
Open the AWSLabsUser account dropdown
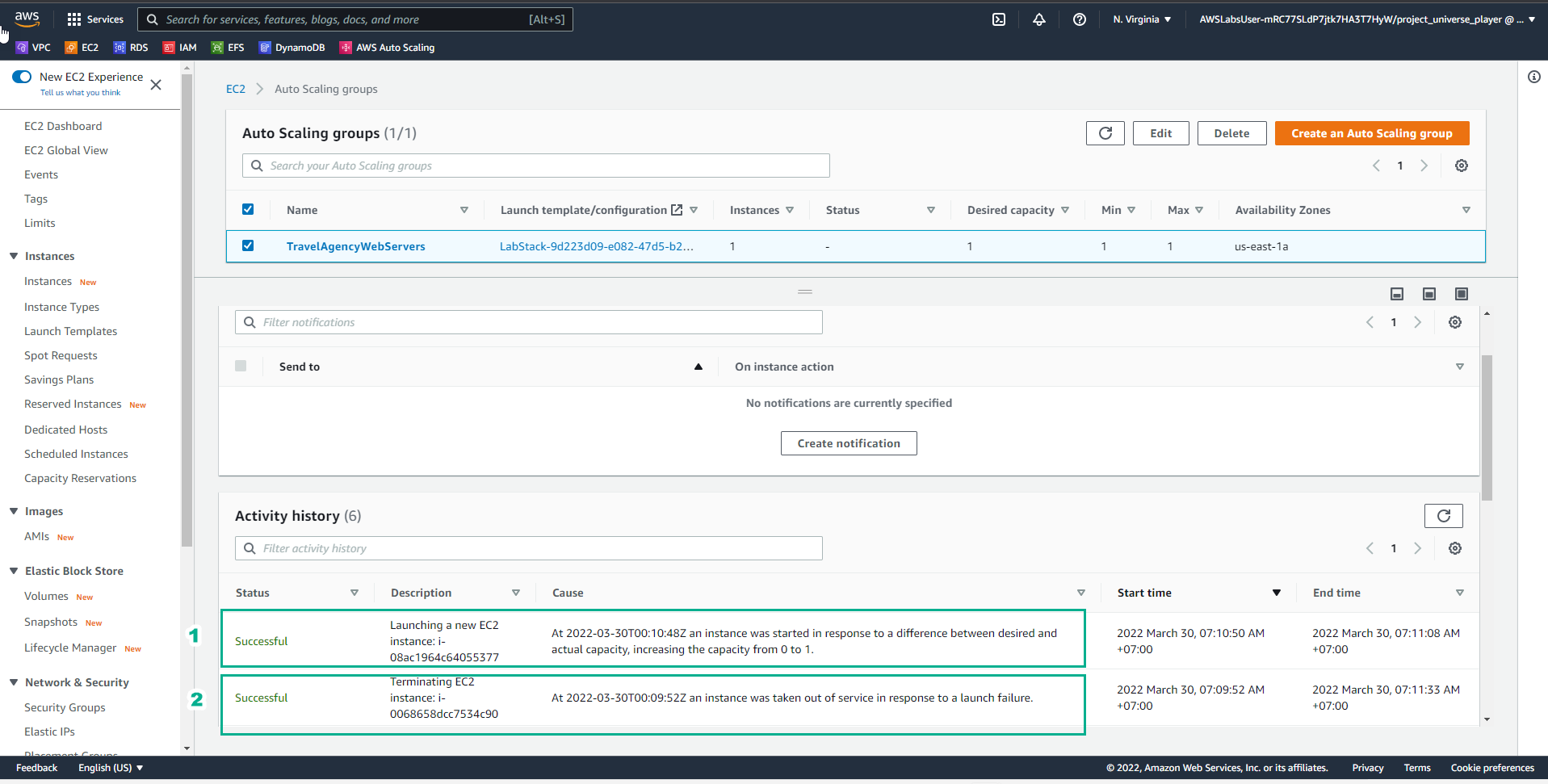(x=1367, y=19)
